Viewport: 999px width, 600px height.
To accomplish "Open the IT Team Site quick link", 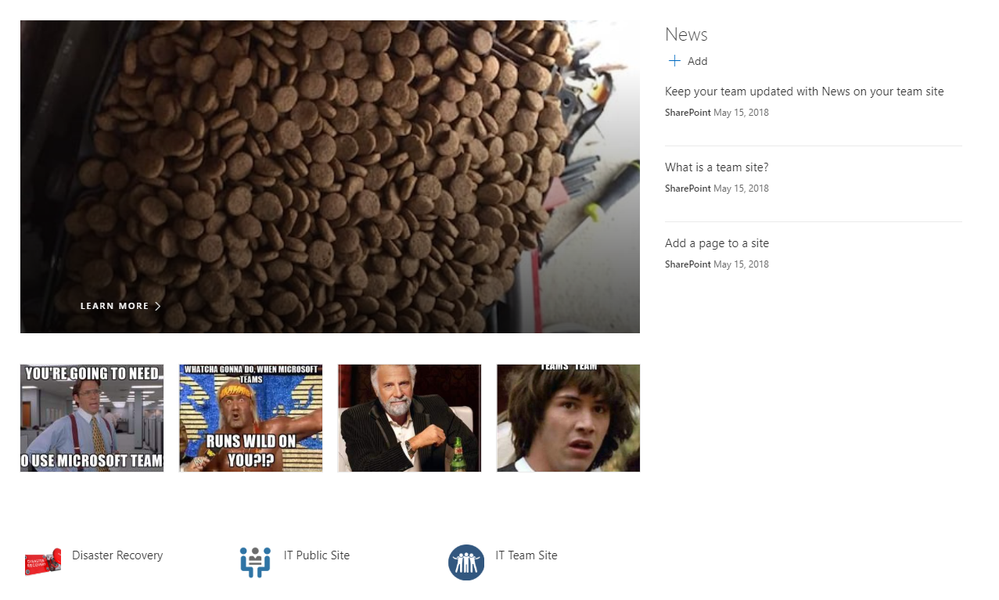I will [x=526, y=555].
